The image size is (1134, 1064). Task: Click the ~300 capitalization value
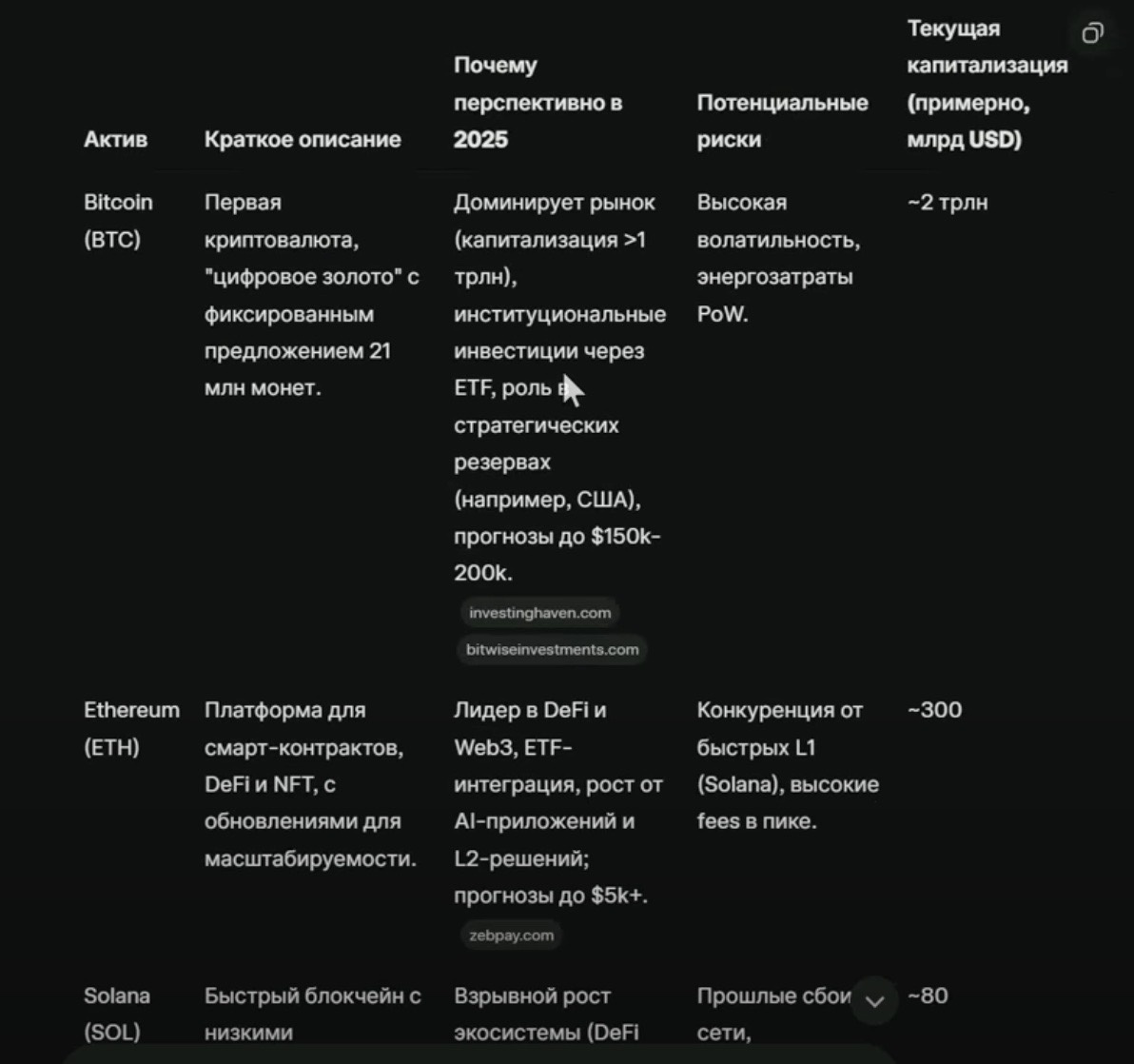pos(934,710)
